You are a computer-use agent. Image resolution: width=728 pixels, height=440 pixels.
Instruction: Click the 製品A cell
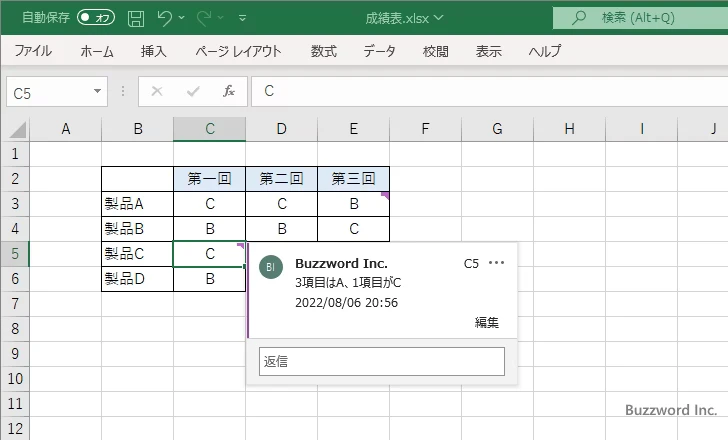[x=137, y=204]
